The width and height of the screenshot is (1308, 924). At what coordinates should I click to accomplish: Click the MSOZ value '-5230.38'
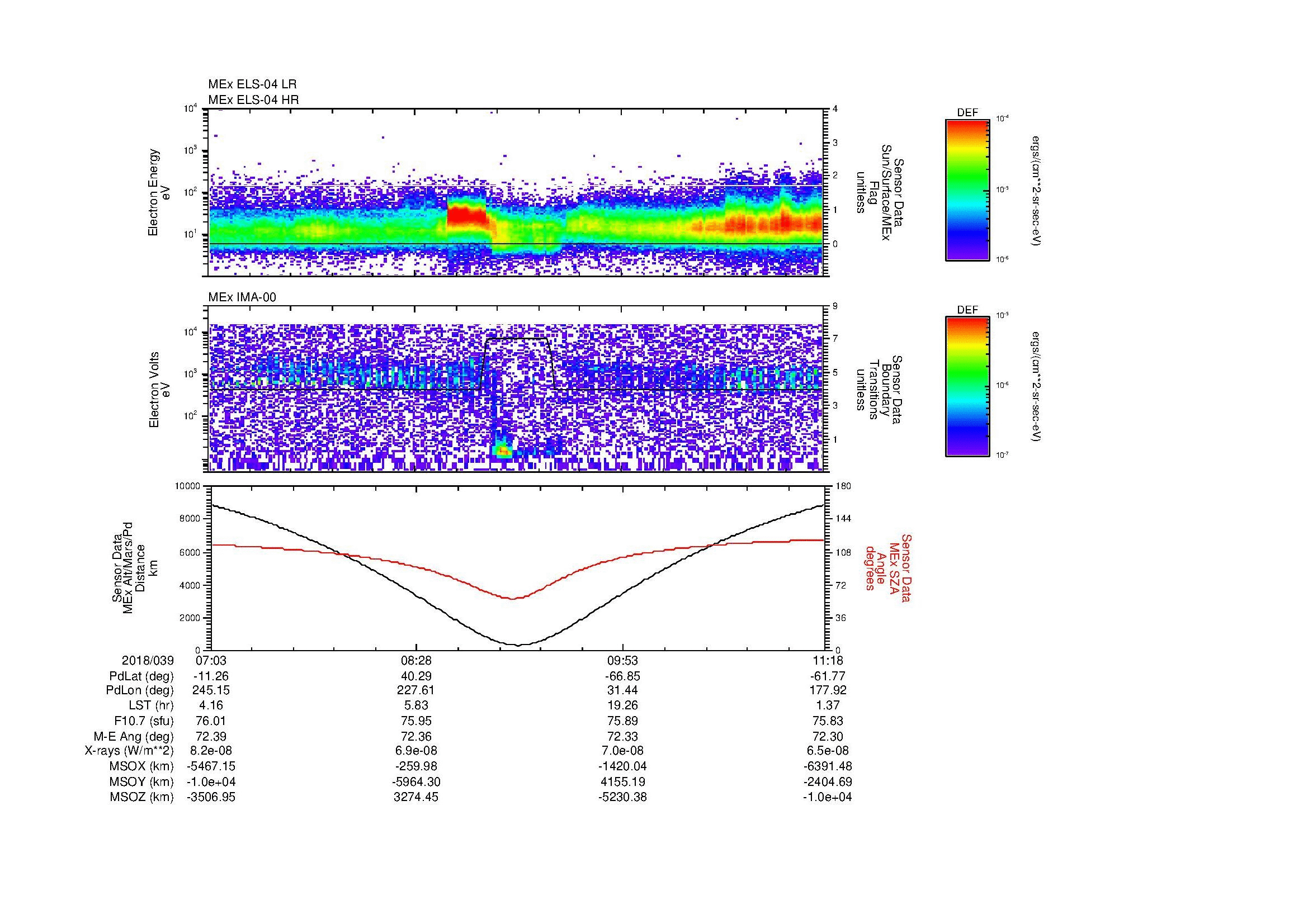622,797
